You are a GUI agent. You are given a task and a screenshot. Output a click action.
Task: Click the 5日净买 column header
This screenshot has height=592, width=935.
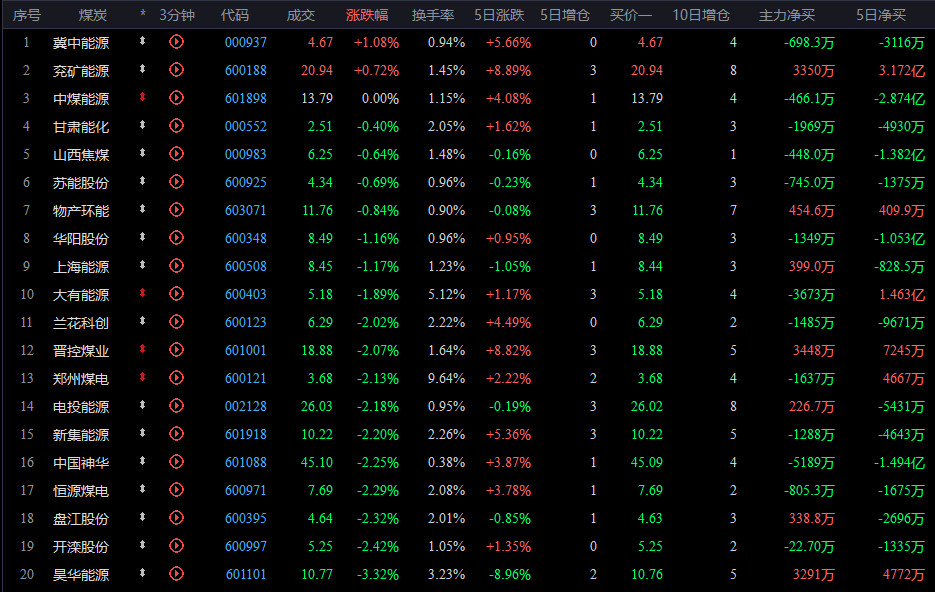point(881,15)
